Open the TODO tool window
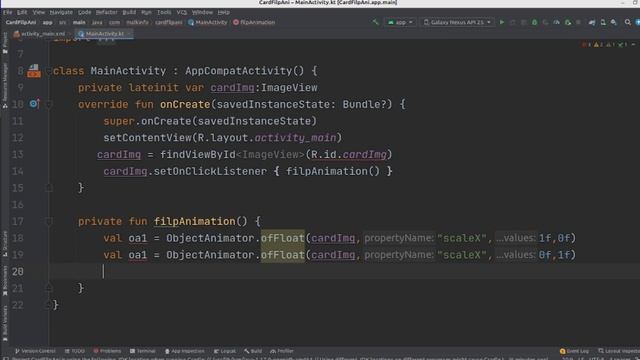Image resolution: width=640 pixels, height=360 pixels. coord(75,351)
